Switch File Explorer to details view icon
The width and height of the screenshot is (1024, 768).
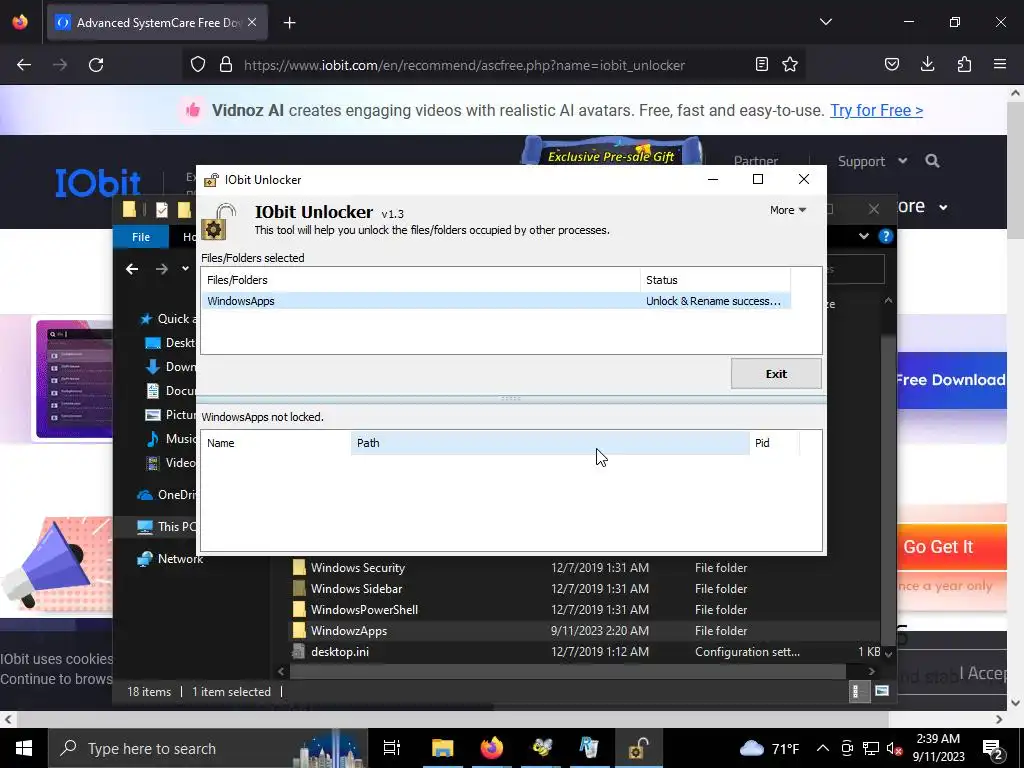click(x=859, y=692)
